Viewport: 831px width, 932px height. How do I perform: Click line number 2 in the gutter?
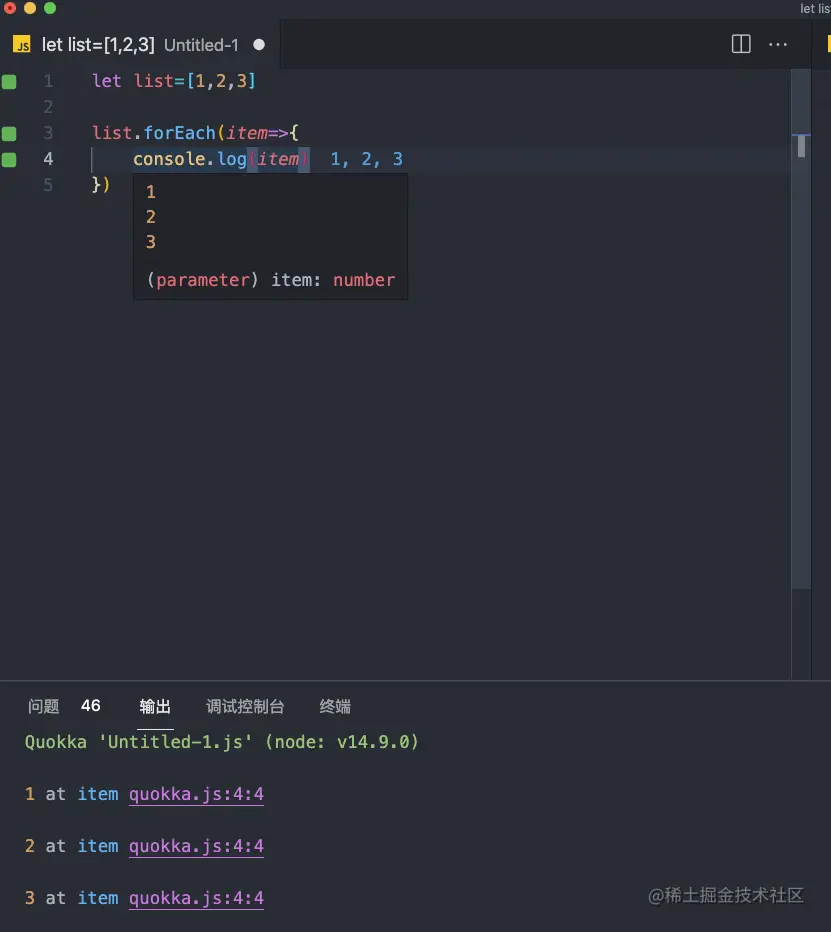coord(48,107)
